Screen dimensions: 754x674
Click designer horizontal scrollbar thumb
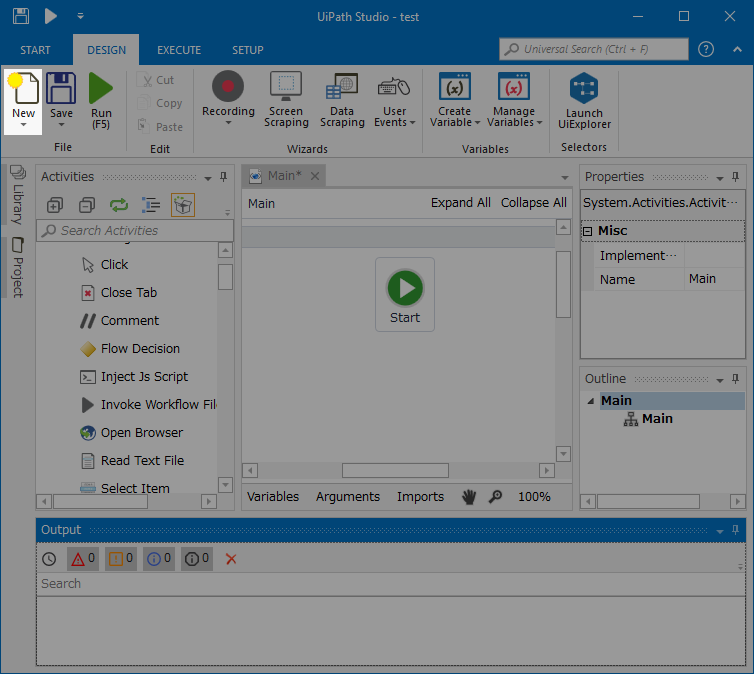pyautogui.click(x=395, y=470)
